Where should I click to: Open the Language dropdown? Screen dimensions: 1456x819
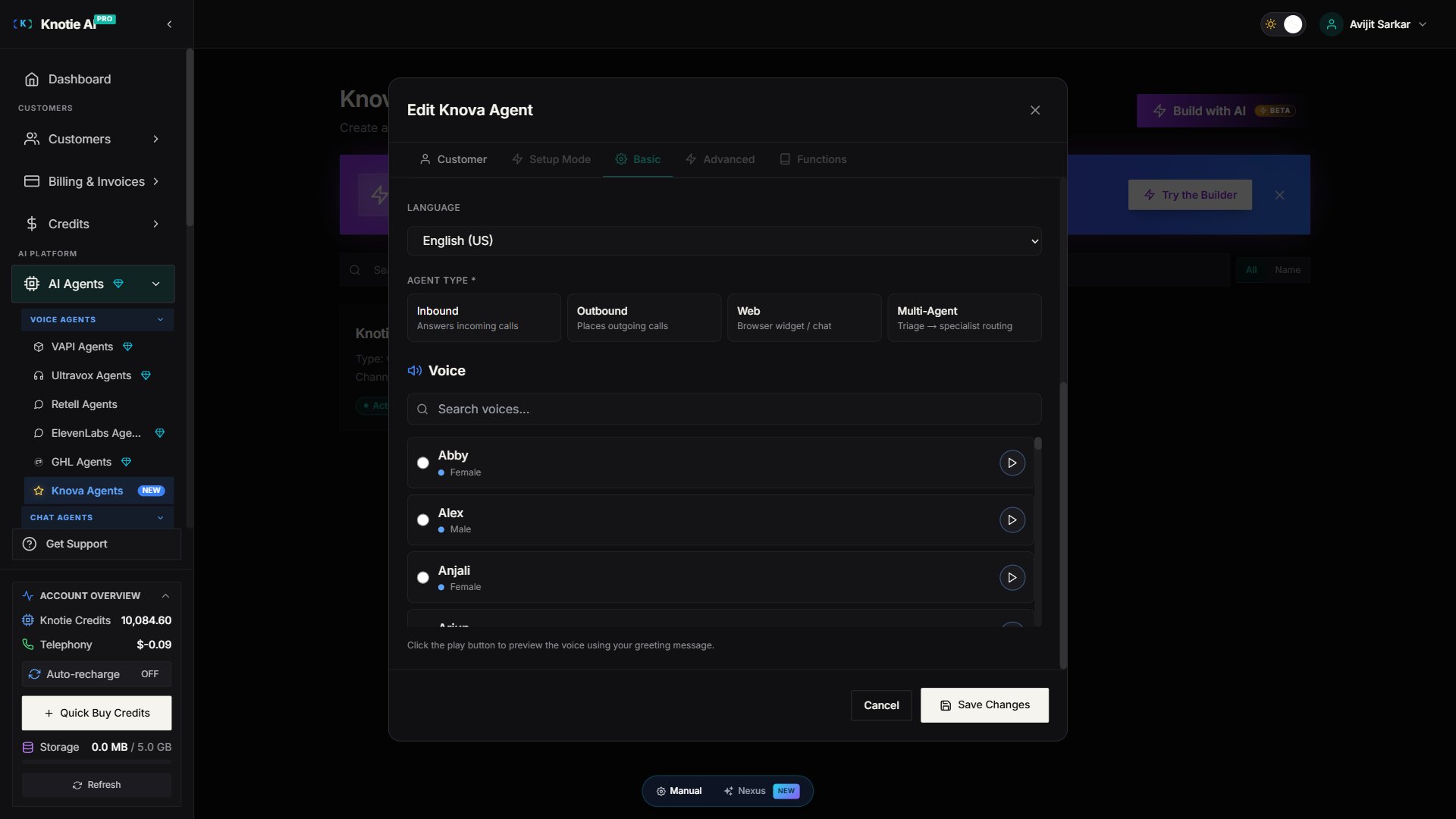pyautogui.click(x=724, y=240)
